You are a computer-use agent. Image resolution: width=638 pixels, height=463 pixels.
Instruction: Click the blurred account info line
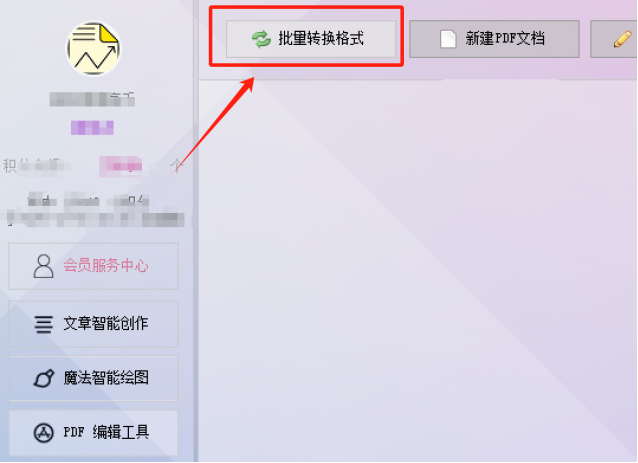(96, 219)
